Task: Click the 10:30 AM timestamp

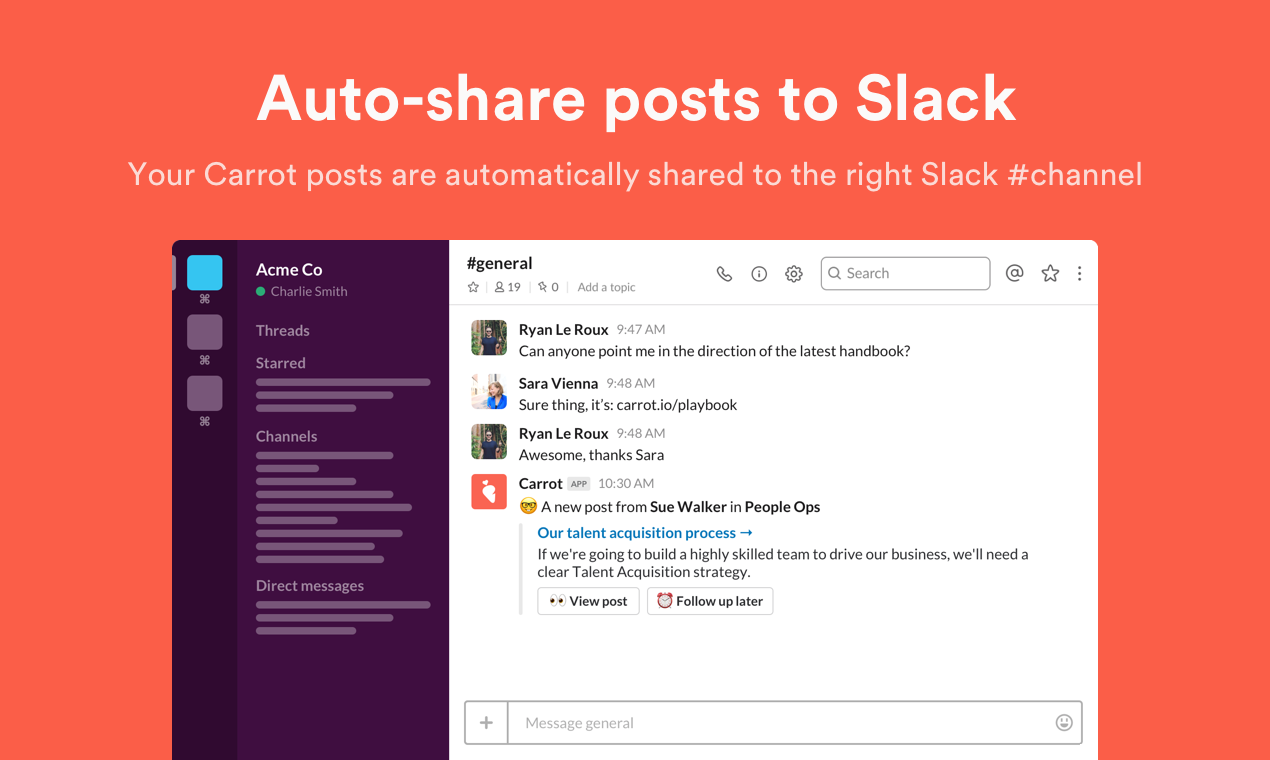Action: pos(626,484)
